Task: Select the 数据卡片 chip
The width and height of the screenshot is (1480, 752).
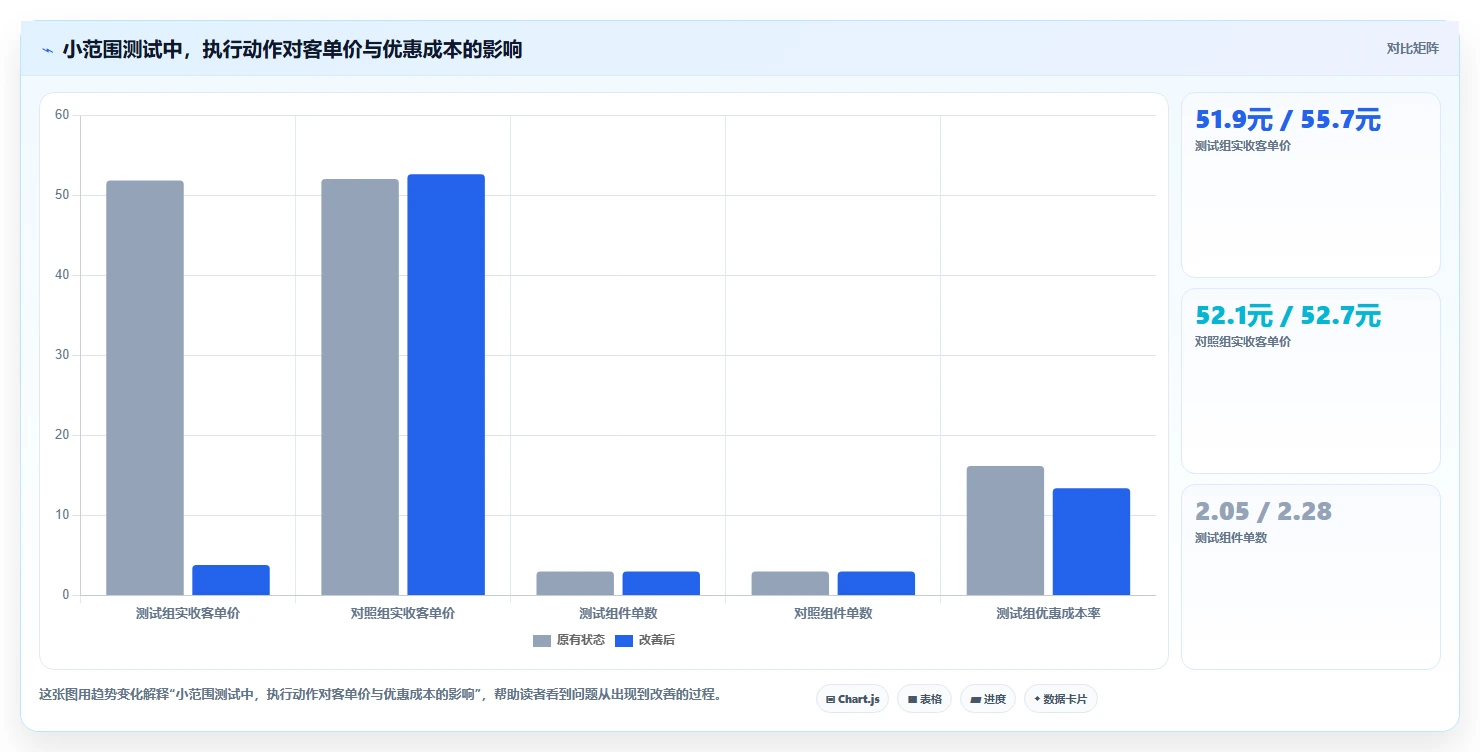Action: [1060, 699]
